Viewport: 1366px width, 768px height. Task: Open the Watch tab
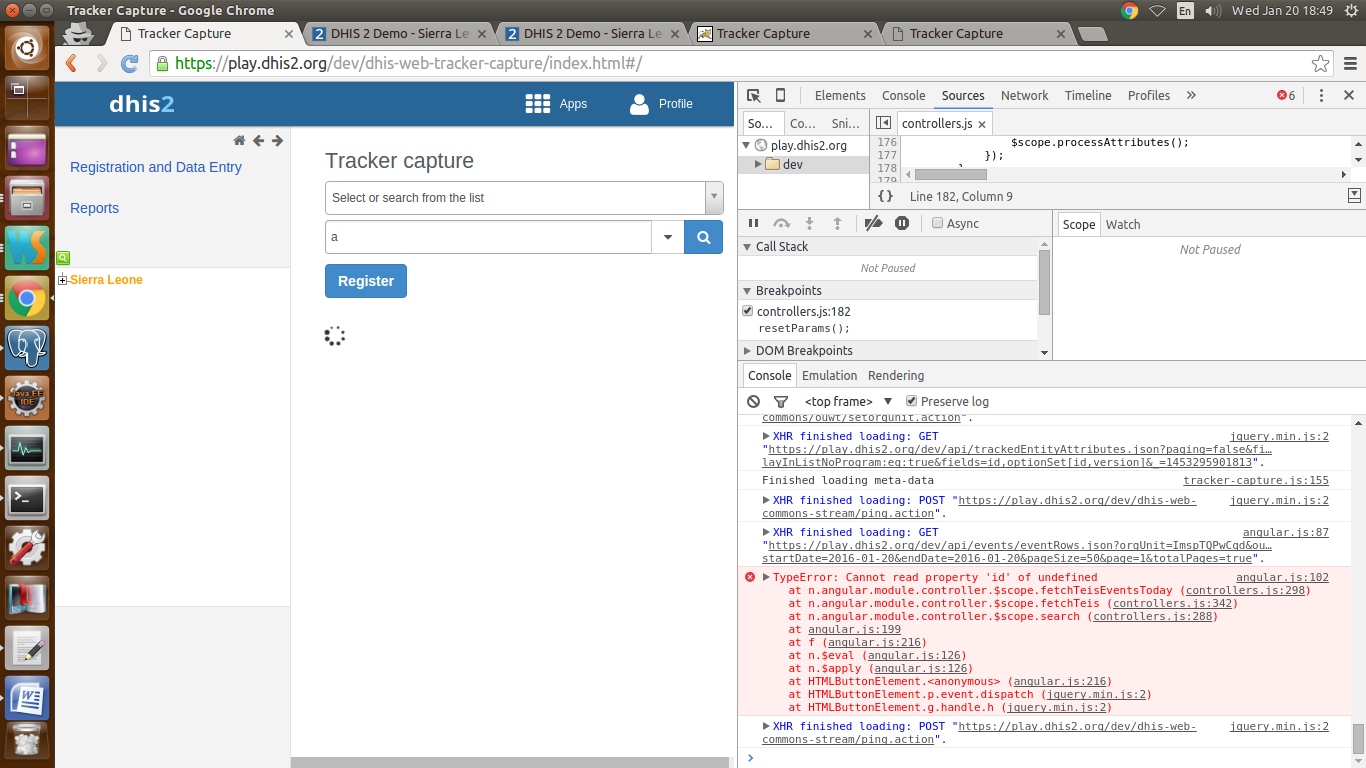(x=1122, y=225)
